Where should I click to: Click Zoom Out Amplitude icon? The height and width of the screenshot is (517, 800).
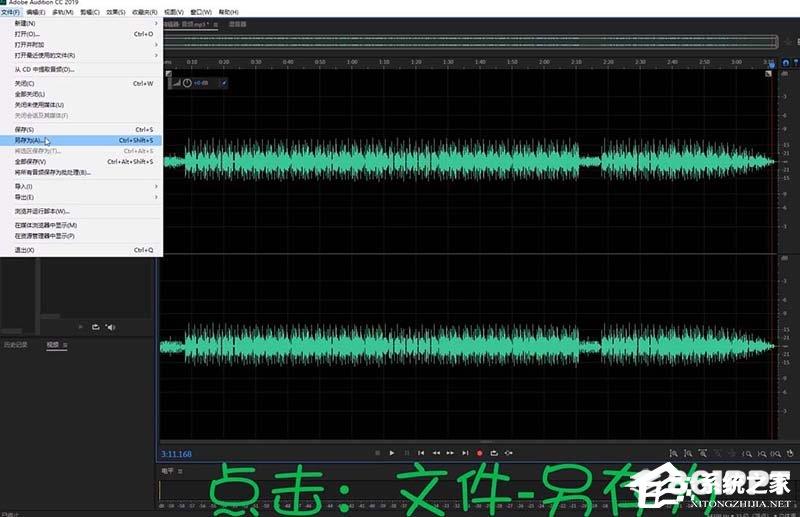tap(688, 453)
